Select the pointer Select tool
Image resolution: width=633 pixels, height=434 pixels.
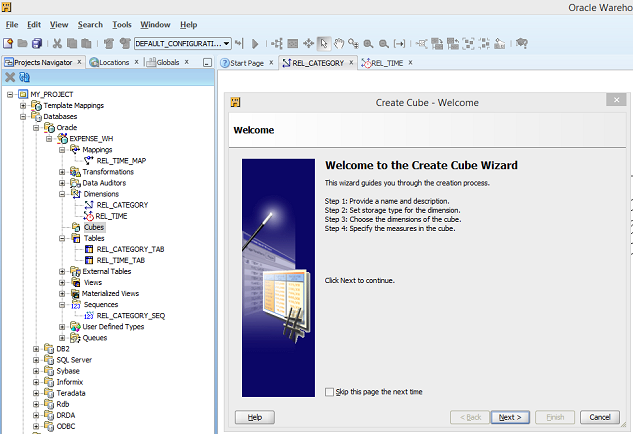point(324,43)
